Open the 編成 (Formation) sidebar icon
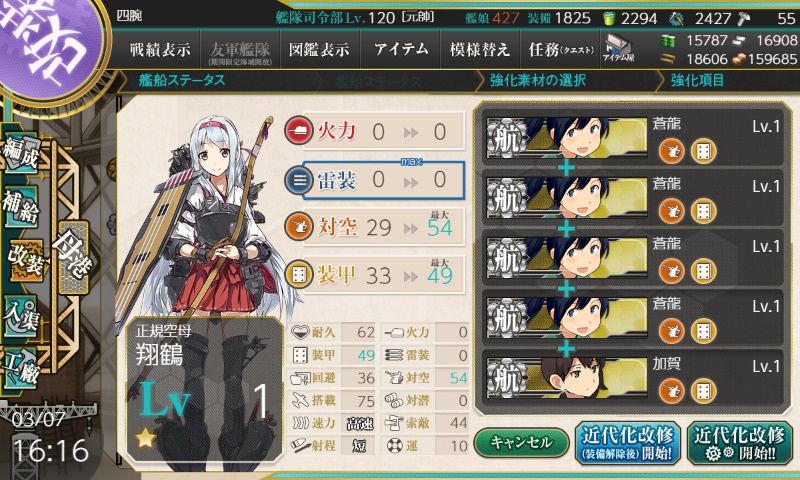The width and height of the screenshot is (800, 480). (20, 152)
